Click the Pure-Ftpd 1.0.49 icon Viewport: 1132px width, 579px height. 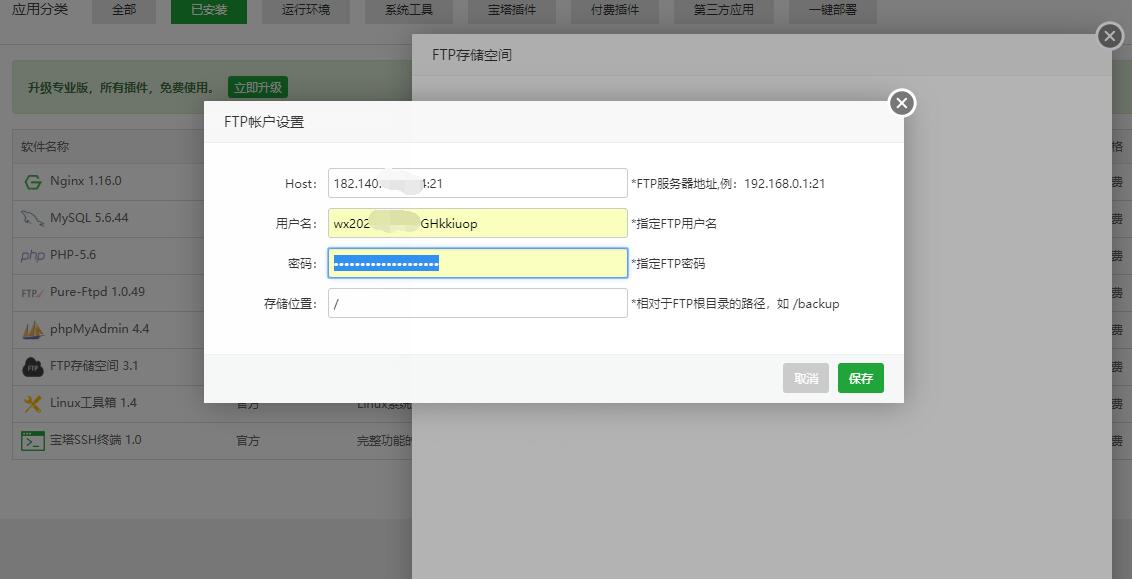32,292
